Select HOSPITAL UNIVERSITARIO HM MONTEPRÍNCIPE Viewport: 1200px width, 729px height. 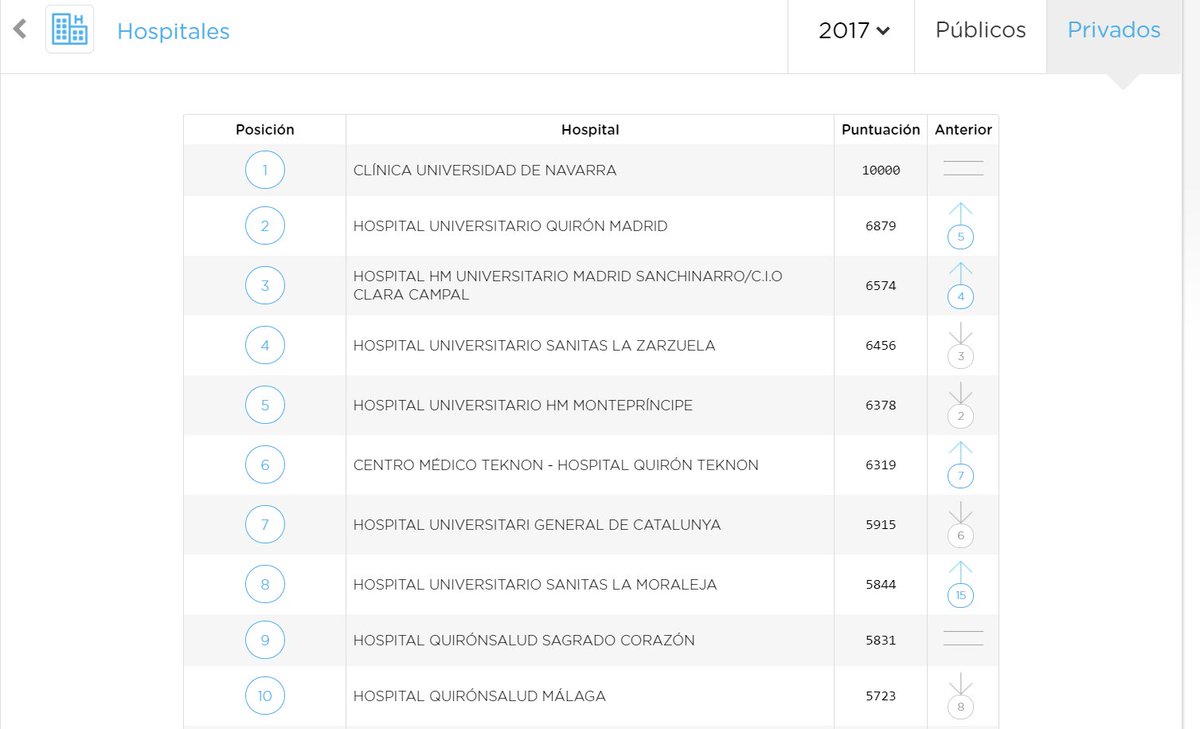click(523, 405)
